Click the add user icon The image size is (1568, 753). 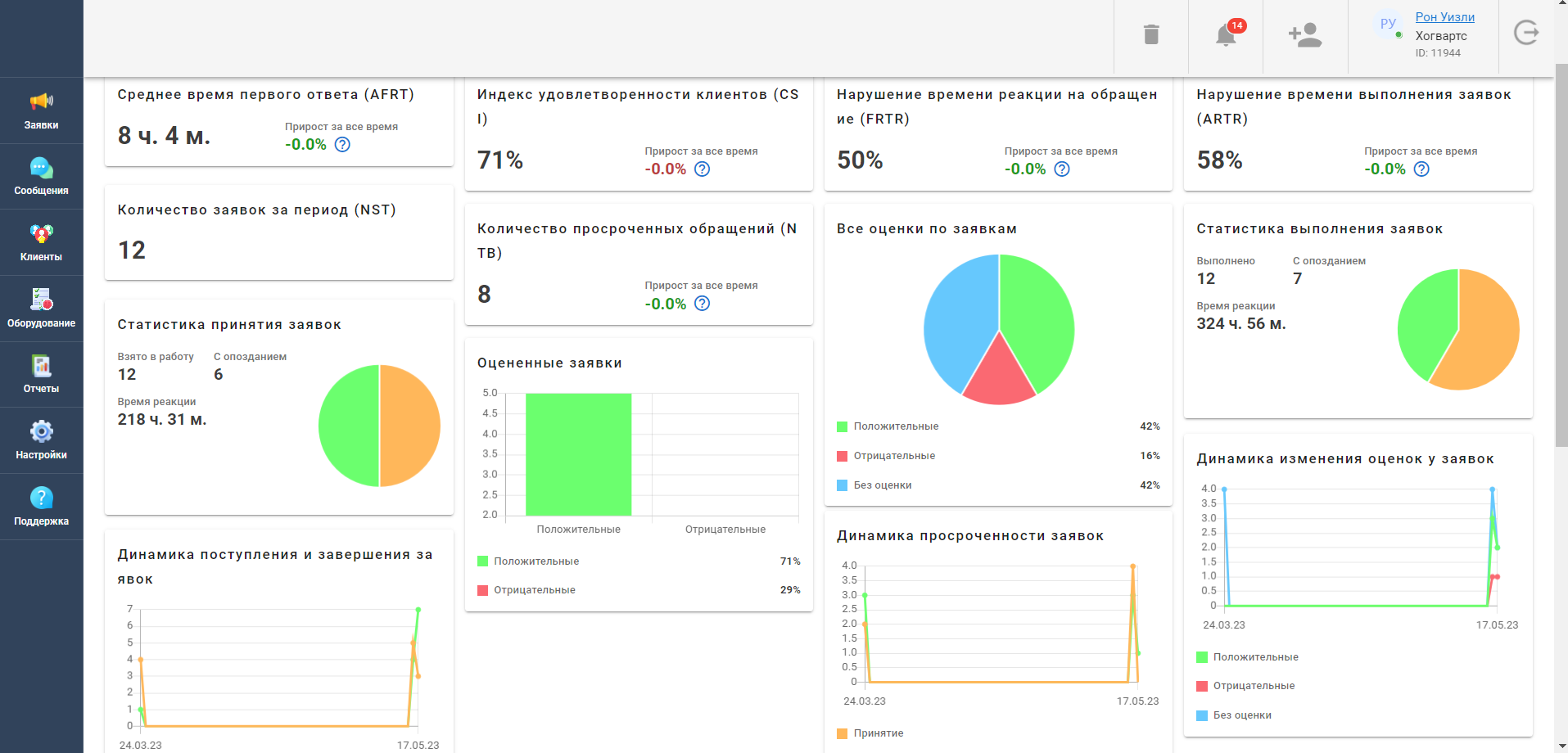(1305, 34)
